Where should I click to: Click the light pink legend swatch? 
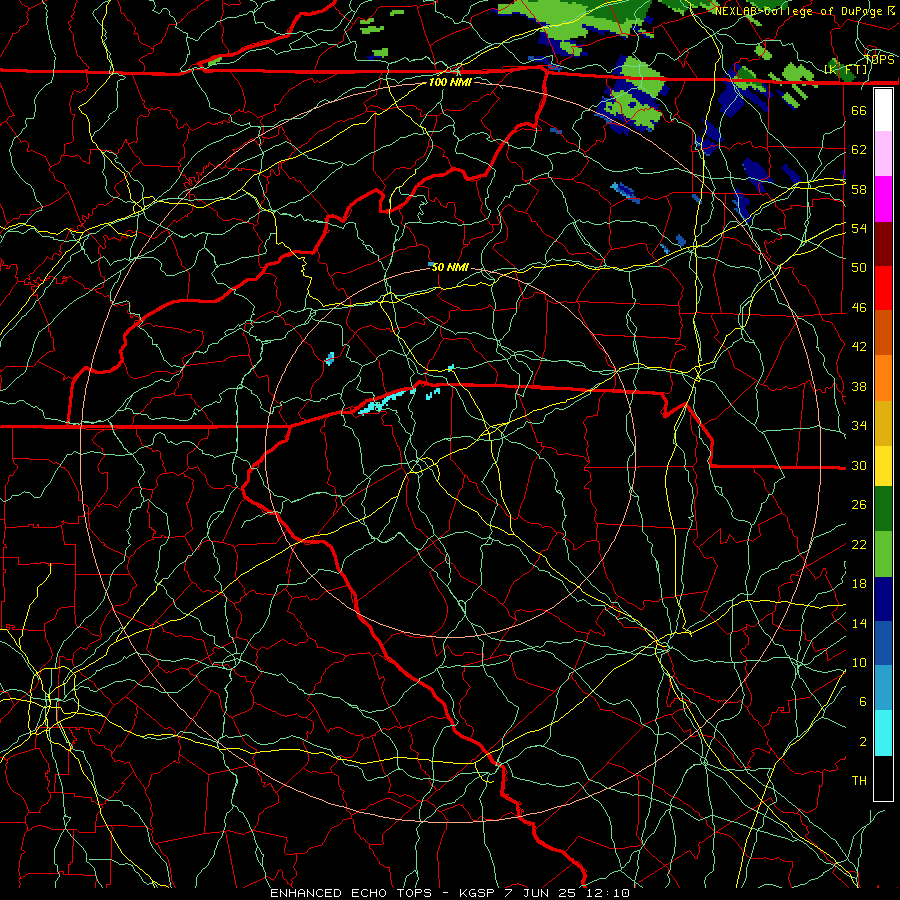(883, 154)
